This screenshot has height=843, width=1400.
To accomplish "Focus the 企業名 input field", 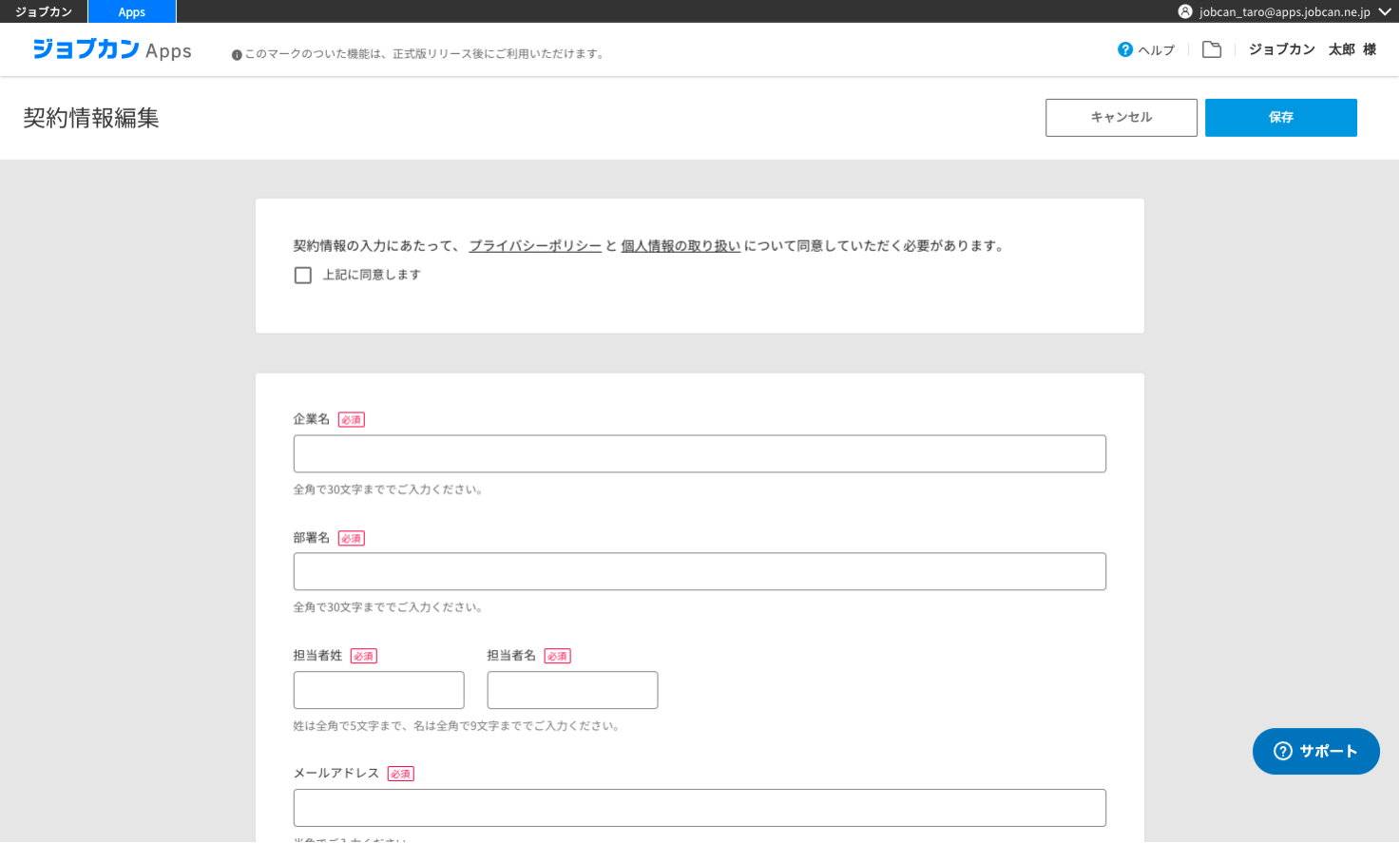I will coord(700,454).
